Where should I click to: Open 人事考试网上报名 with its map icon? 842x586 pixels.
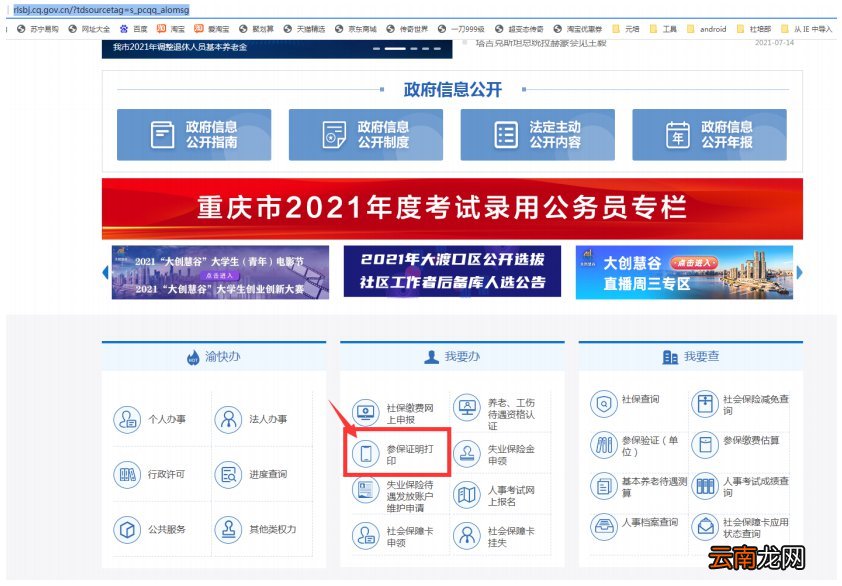467,494
